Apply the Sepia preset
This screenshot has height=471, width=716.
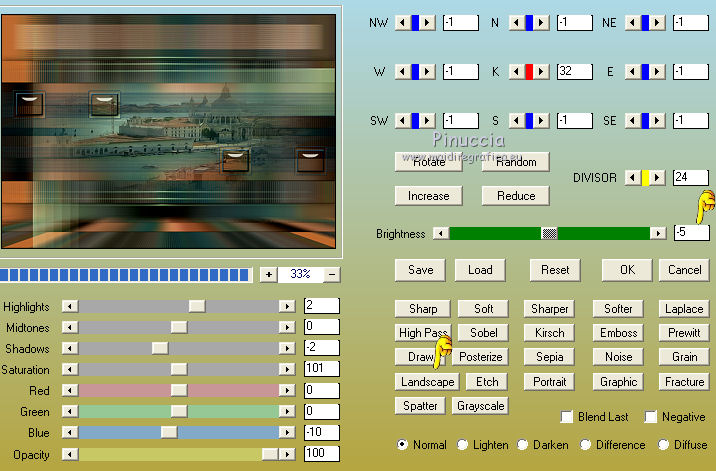tap(549, 357)
